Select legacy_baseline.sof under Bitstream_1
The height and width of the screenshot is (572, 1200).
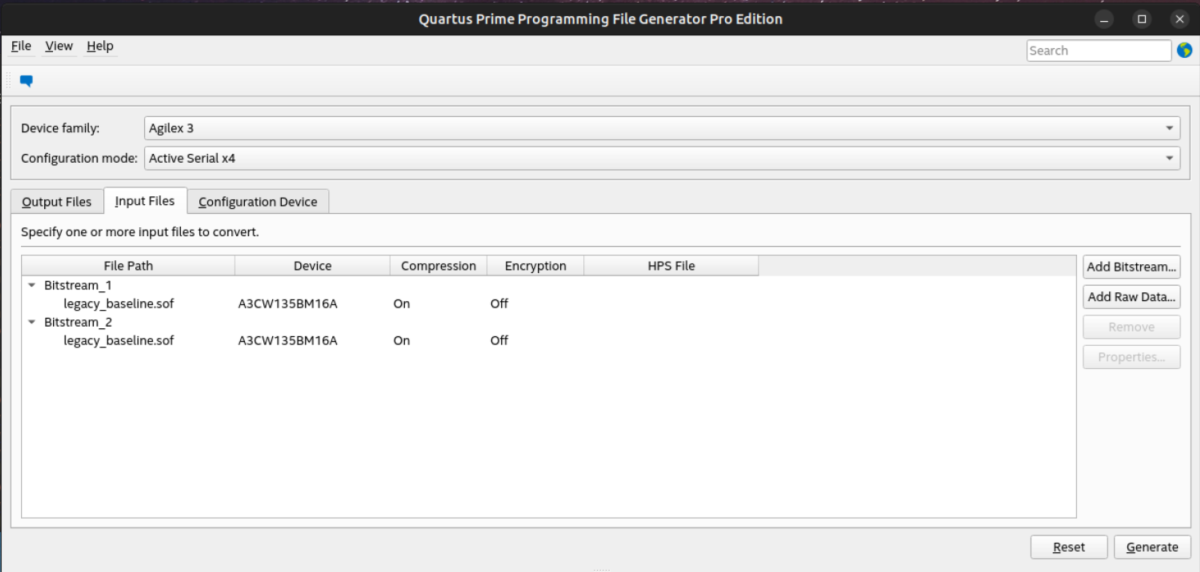click(x=118, y=304)
